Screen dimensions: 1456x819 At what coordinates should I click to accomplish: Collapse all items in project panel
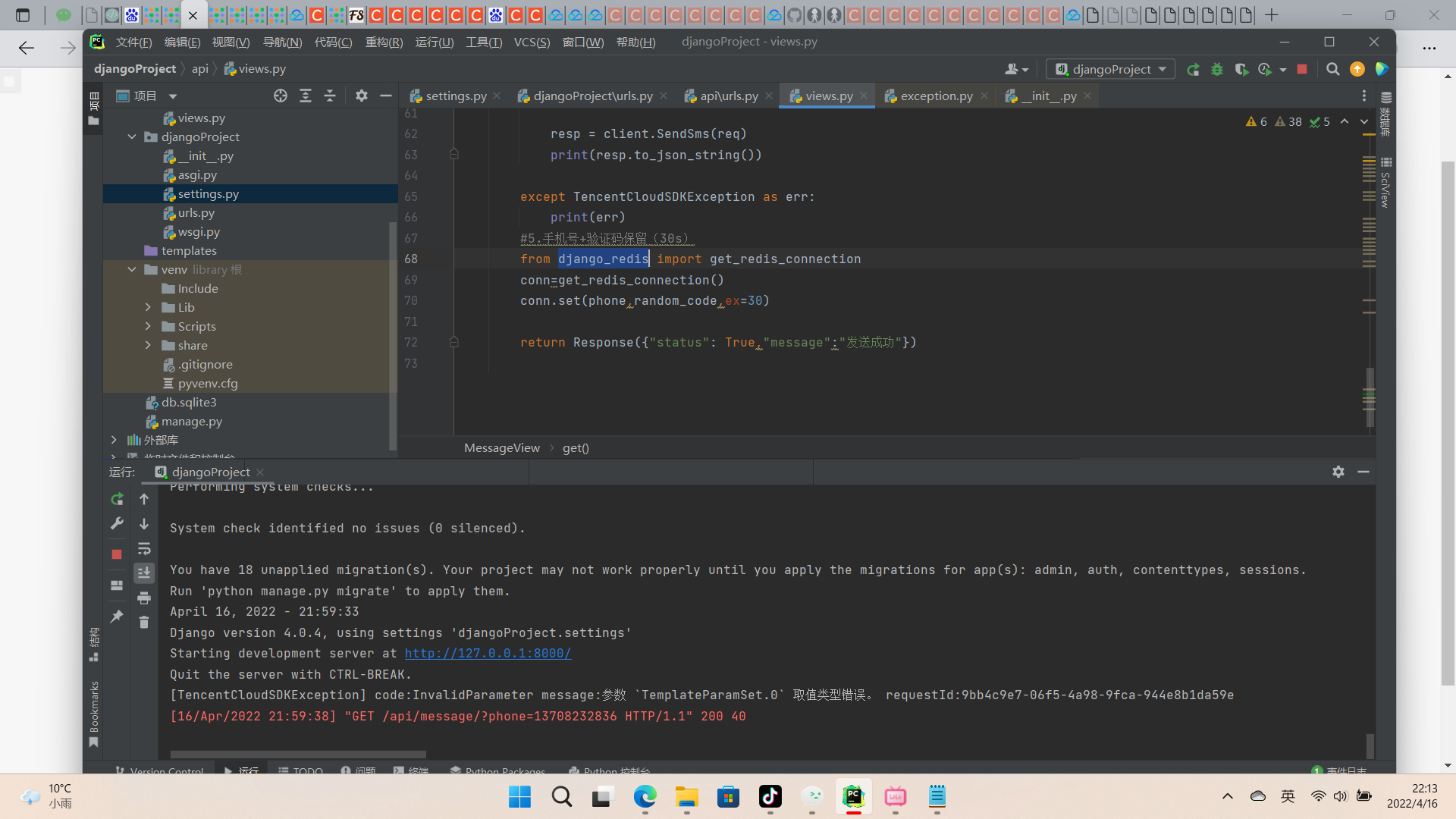(330, 96)
